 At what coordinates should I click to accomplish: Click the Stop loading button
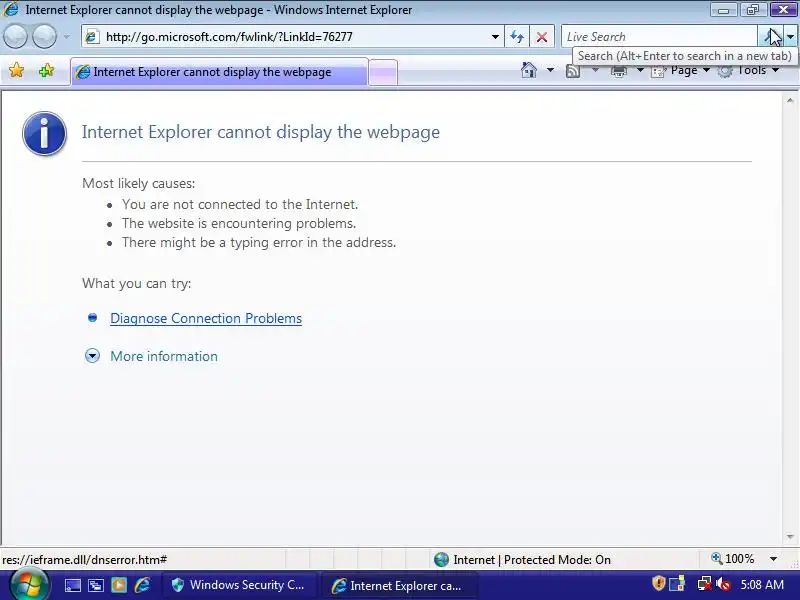click(542, 37)
